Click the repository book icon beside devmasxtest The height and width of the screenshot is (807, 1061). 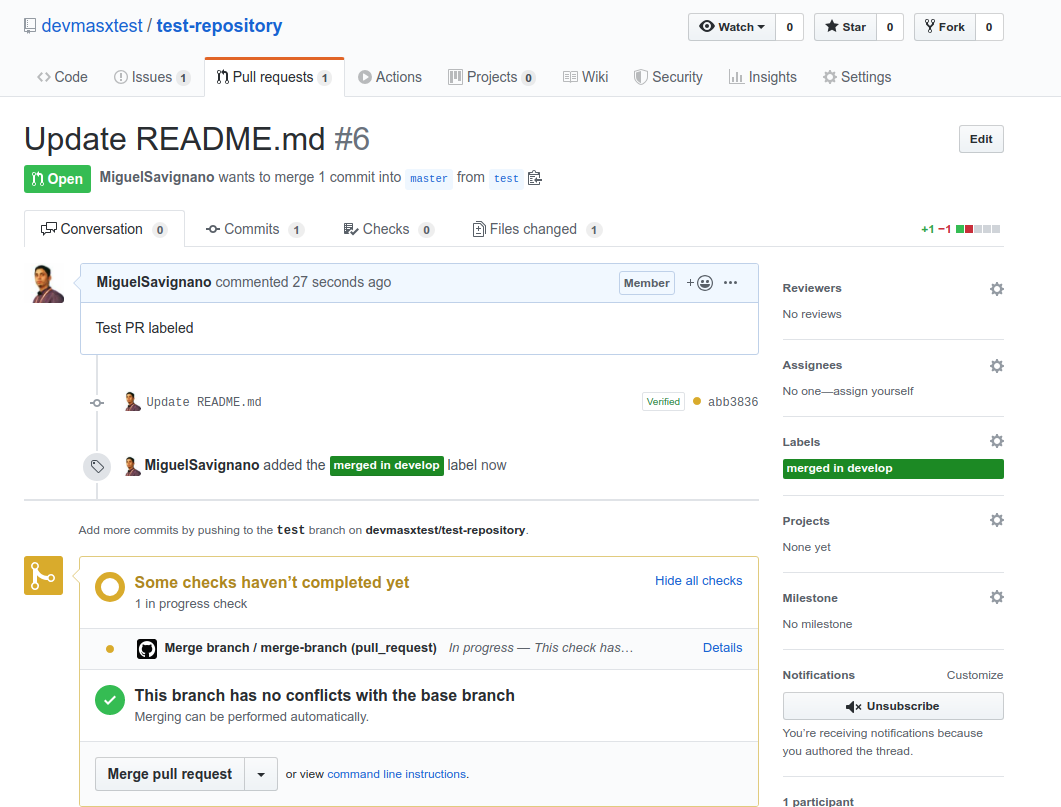pos(30,26)
